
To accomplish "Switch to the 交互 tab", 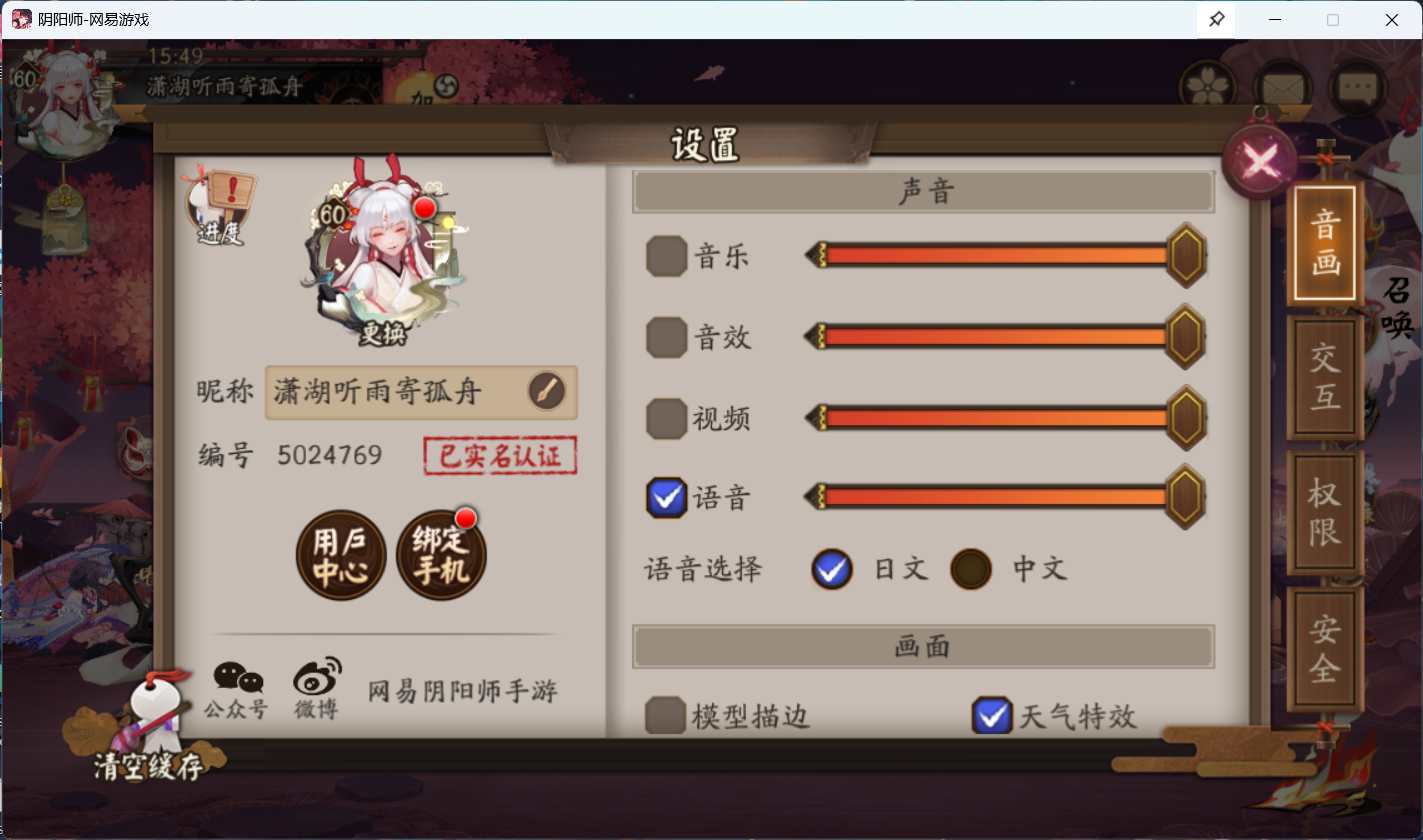I will (1325, 378).
